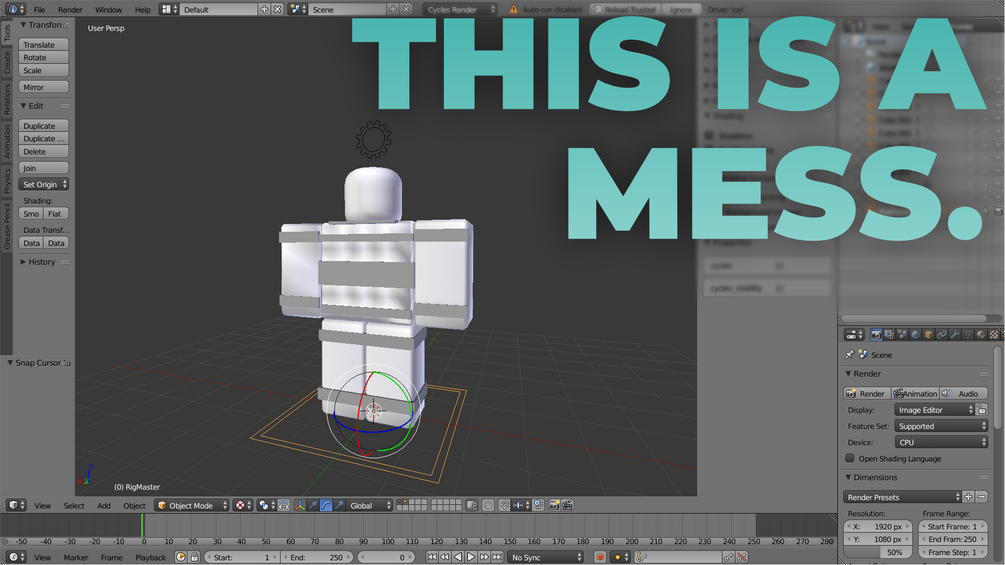
Task: Collapse the Dimensions panel
Action: click(848, 477)
